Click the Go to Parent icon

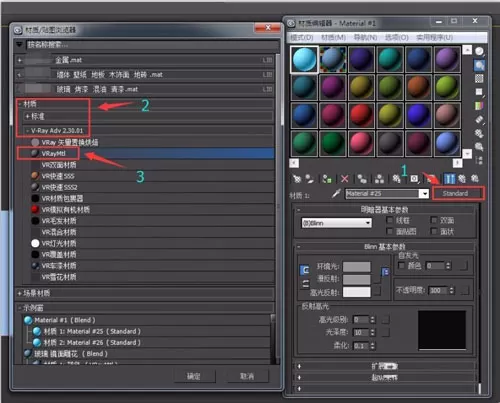coord(462,179)
